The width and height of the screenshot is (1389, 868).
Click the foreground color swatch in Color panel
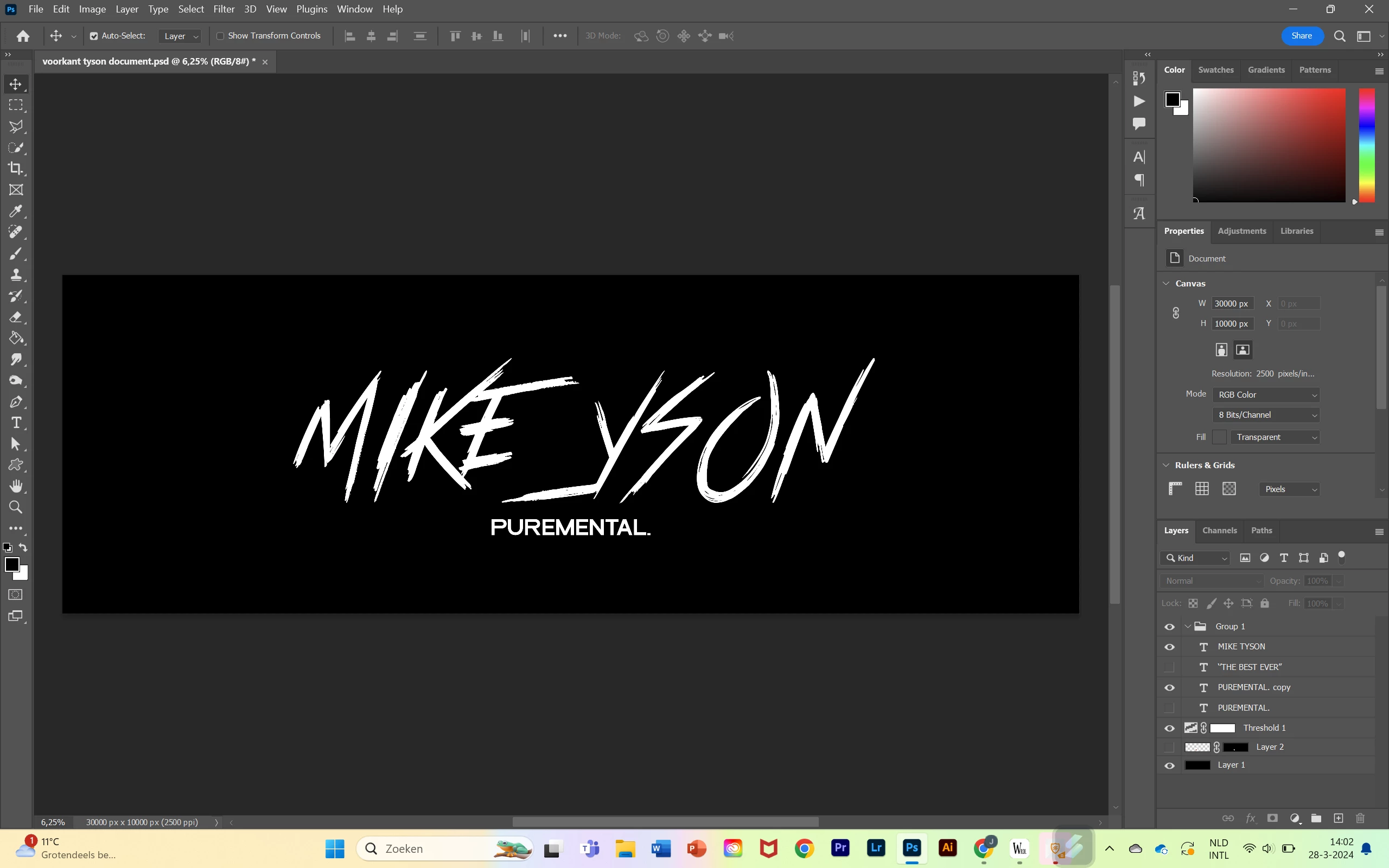[1172, 99]
